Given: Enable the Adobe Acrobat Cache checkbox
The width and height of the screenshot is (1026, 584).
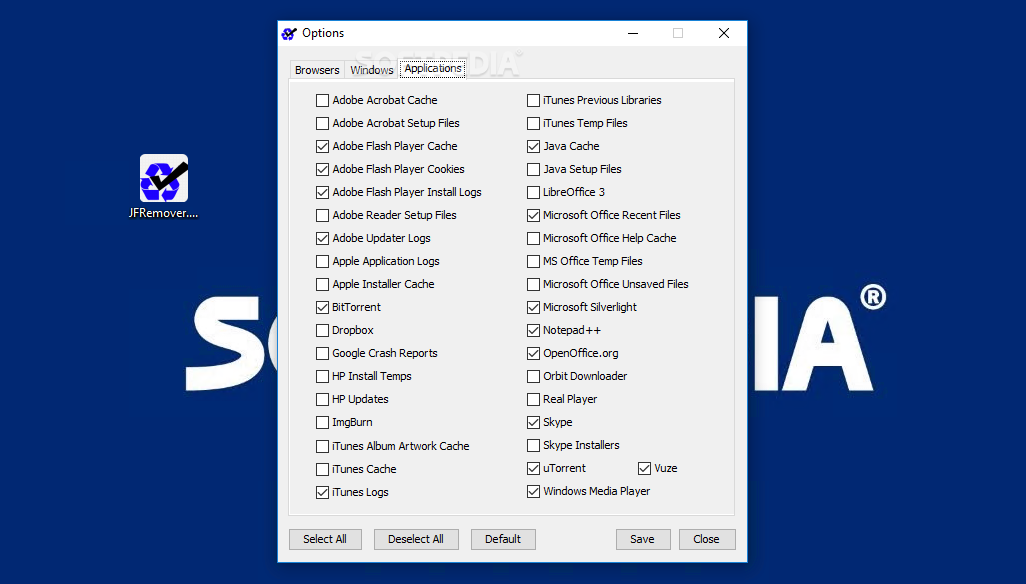Looking at the screenshot, I should 323,100.
